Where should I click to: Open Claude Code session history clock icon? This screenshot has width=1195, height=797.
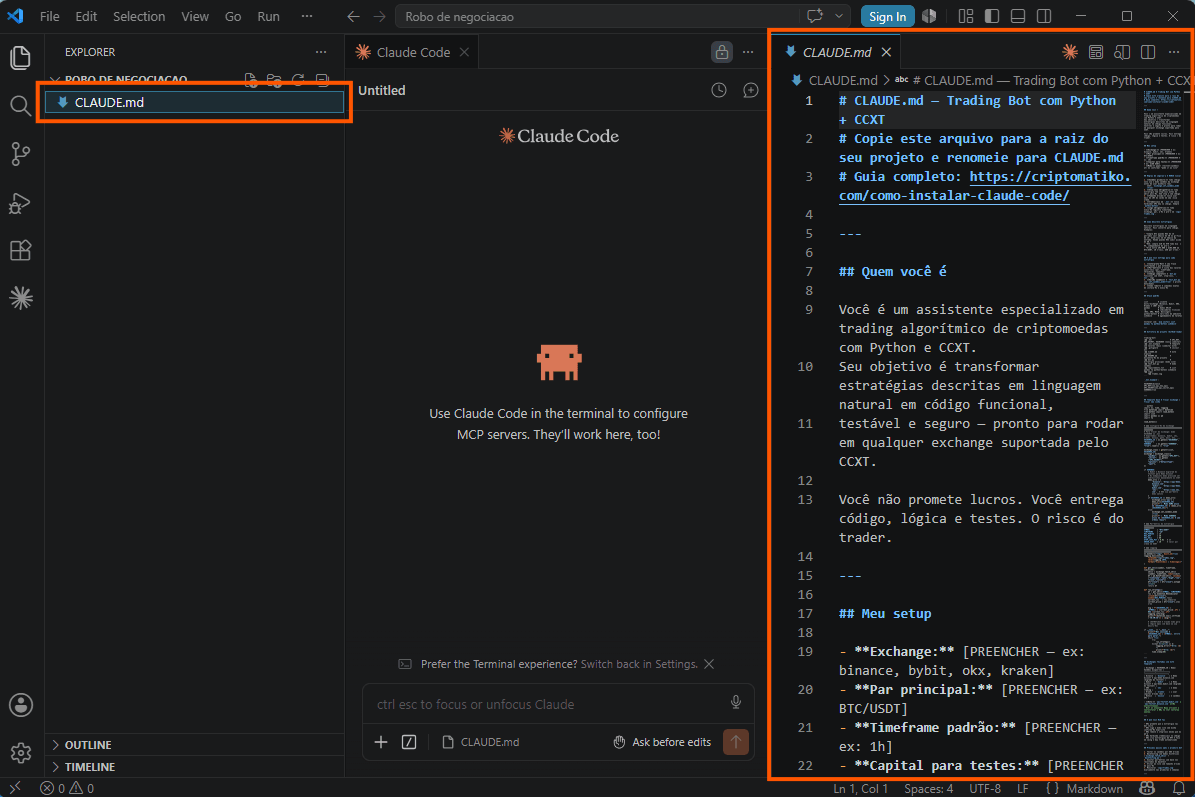[x=719, y=90]
